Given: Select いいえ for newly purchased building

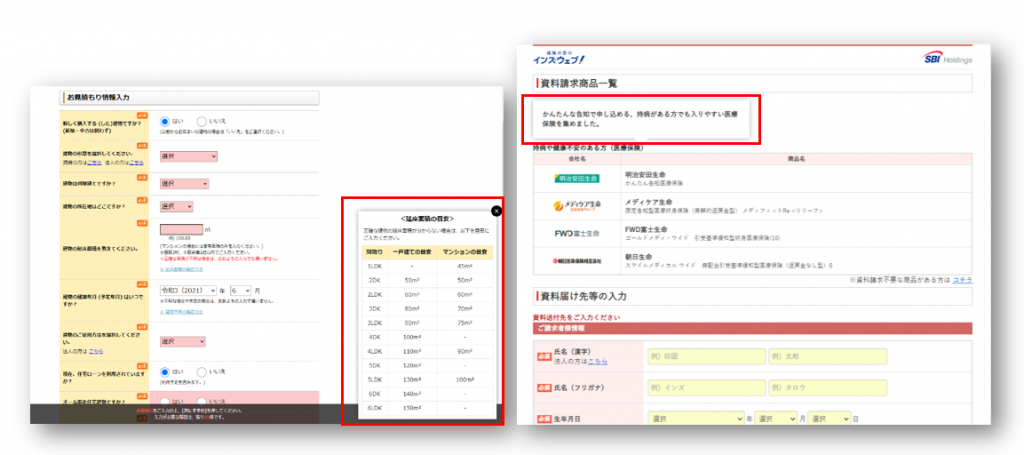Looking at the screenshot, I should 201,121.
